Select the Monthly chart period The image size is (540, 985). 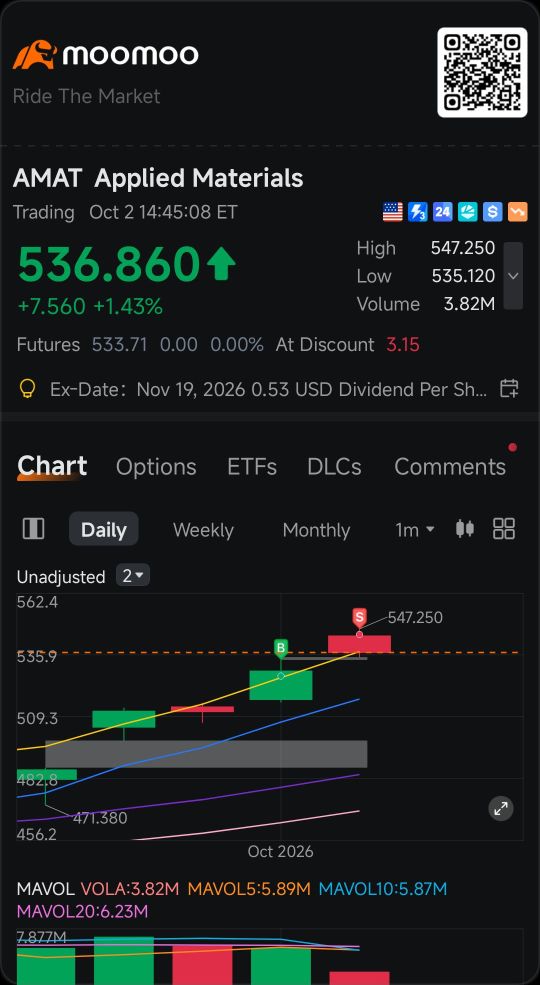(x=316, y=530)
